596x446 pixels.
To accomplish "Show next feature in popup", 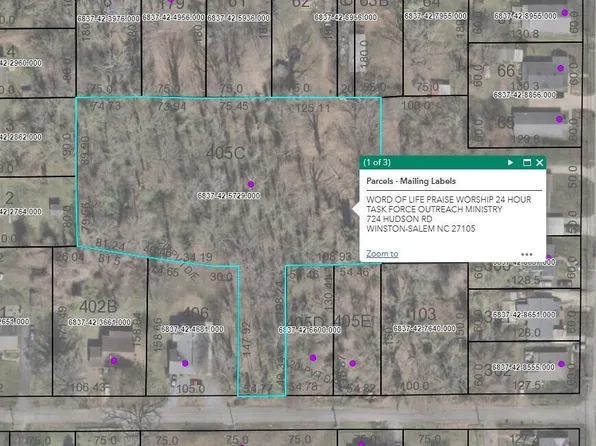I will coord(510,163).
